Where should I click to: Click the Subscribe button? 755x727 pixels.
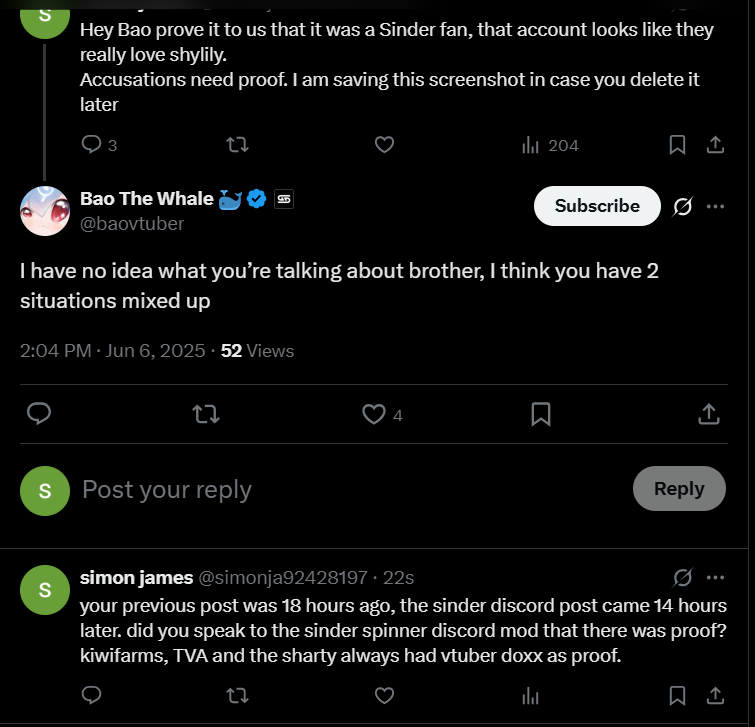click(x=597, y=206)
